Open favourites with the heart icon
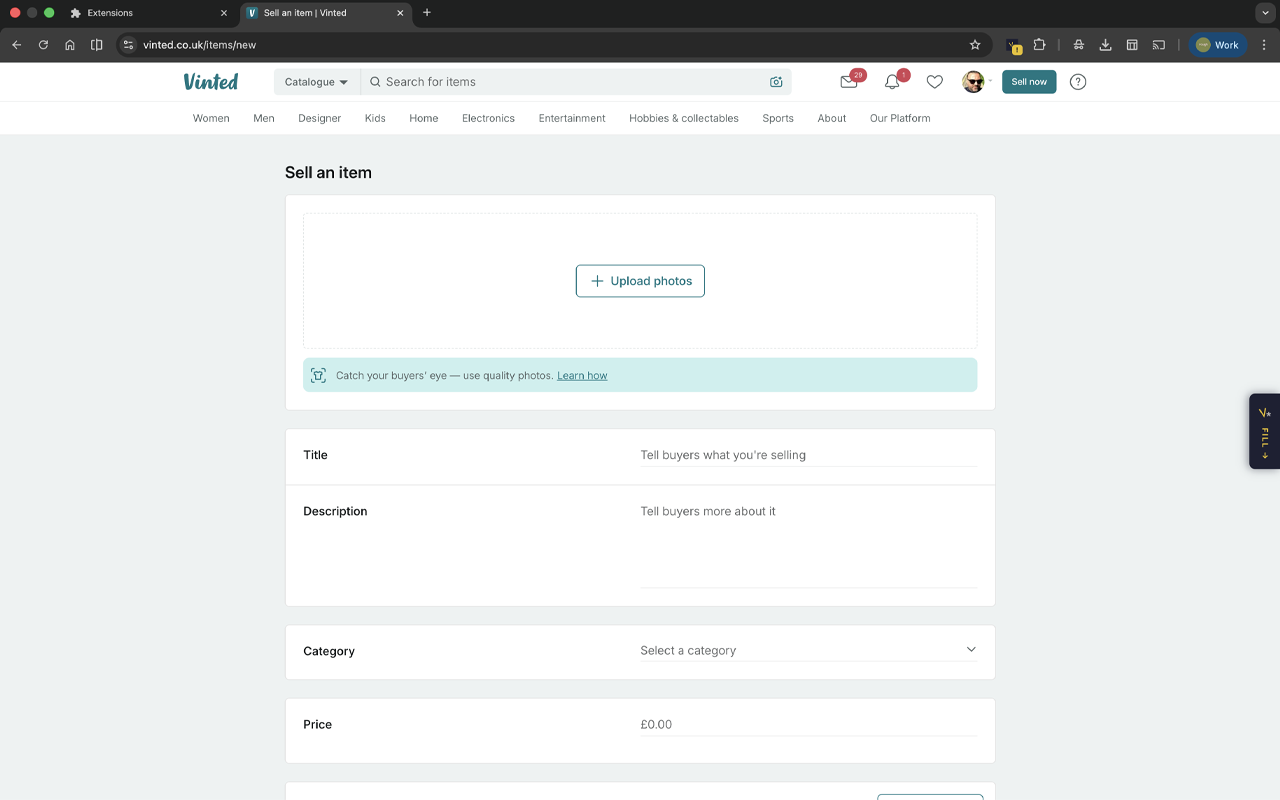 pos(934,82)
